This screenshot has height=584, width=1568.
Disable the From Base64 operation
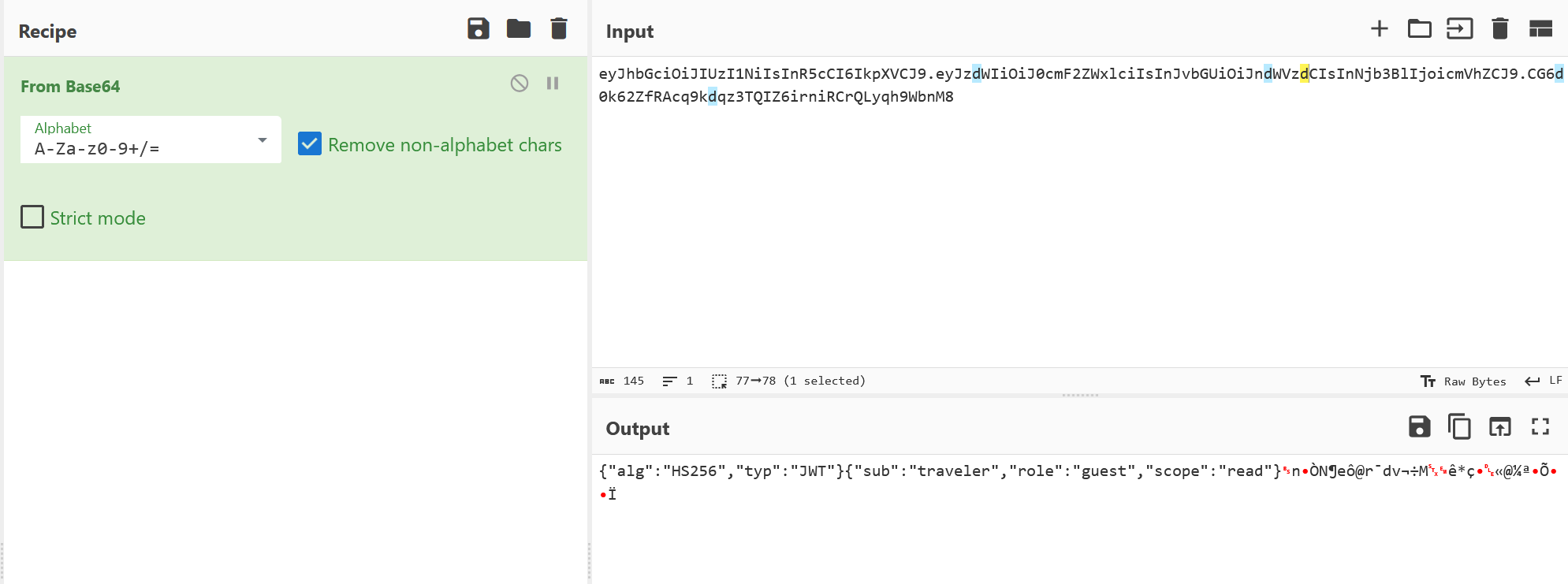click(x=520, y=83)
